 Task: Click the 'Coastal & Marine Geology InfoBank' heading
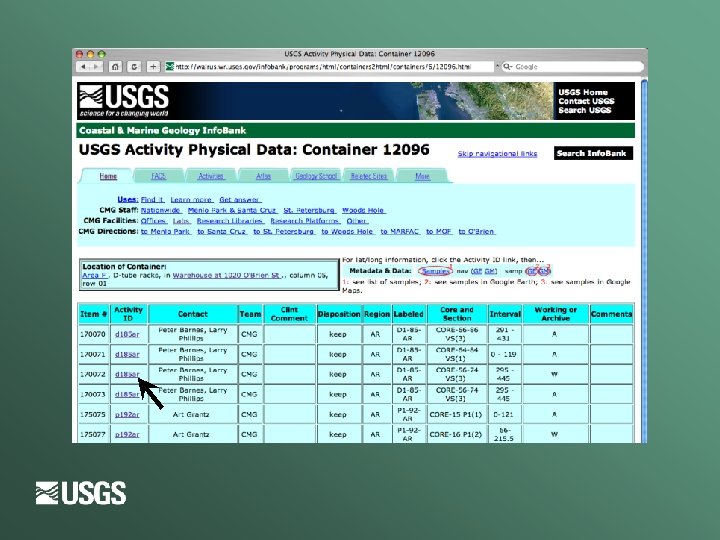163,130
